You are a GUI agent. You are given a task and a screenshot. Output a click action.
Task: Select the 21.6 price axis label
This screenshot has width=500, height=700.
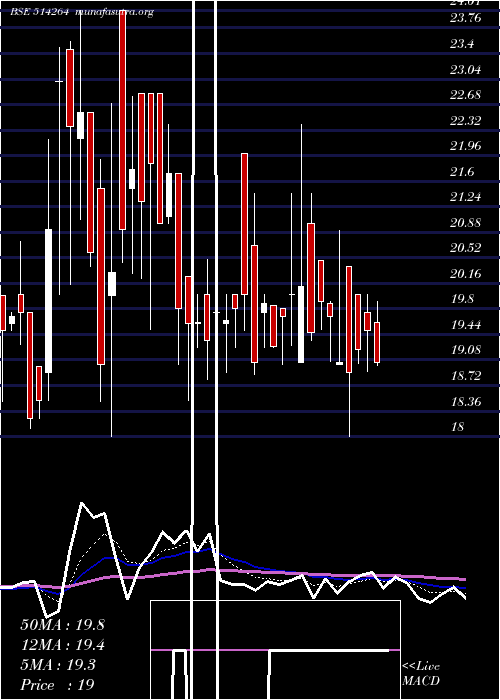coord(462,171)
